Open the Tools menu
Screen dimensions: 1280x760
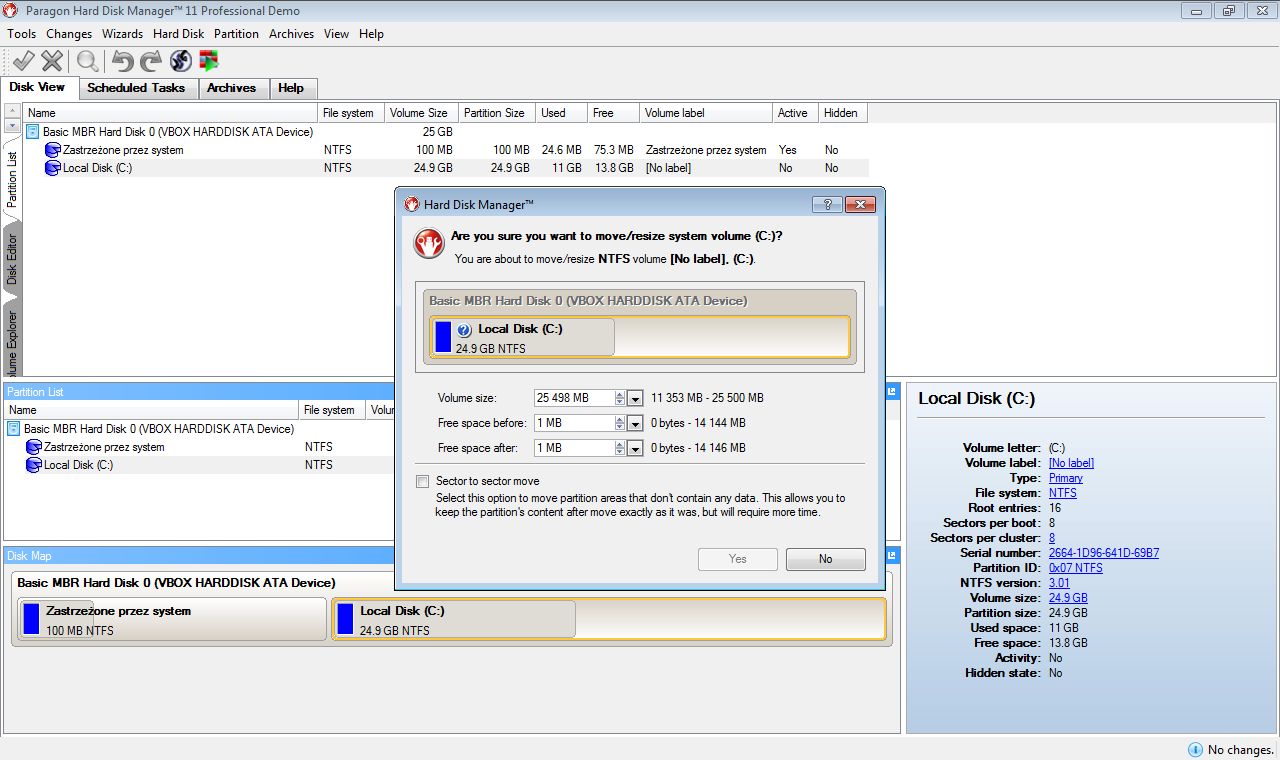(x=22, y=34)
